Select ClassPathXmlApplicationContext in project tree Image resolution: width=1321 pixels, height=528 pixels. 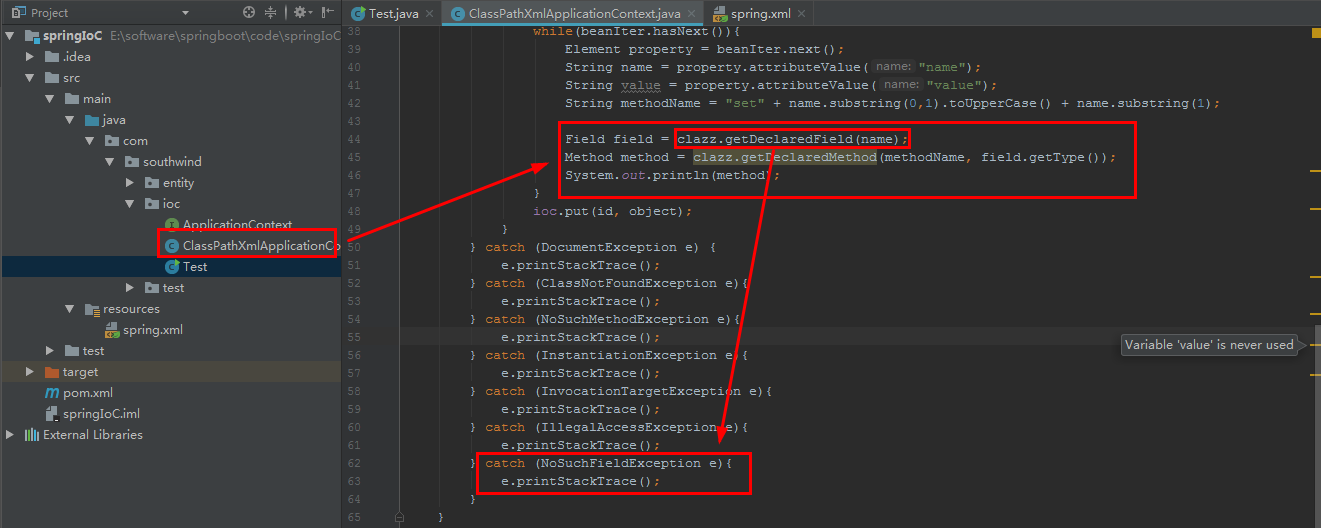[x=260, y=246]
